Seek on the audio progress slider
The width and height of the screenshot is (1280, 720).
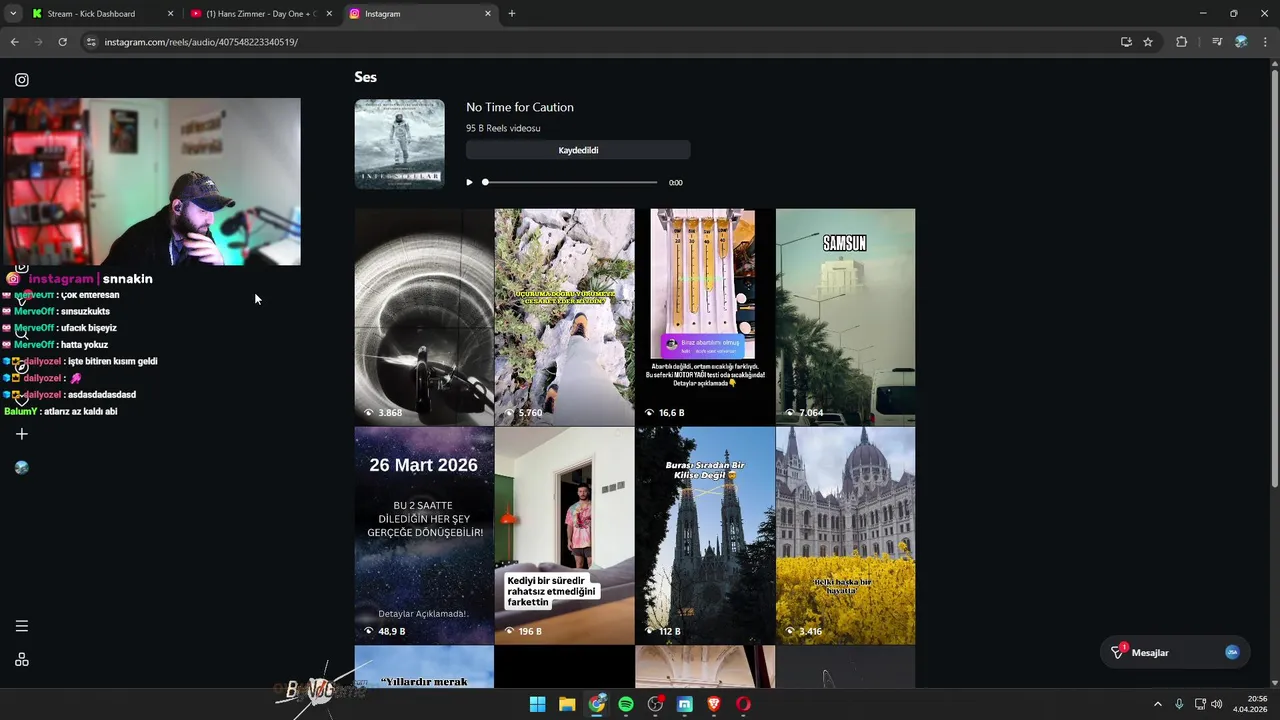click(x=570, y=182)
